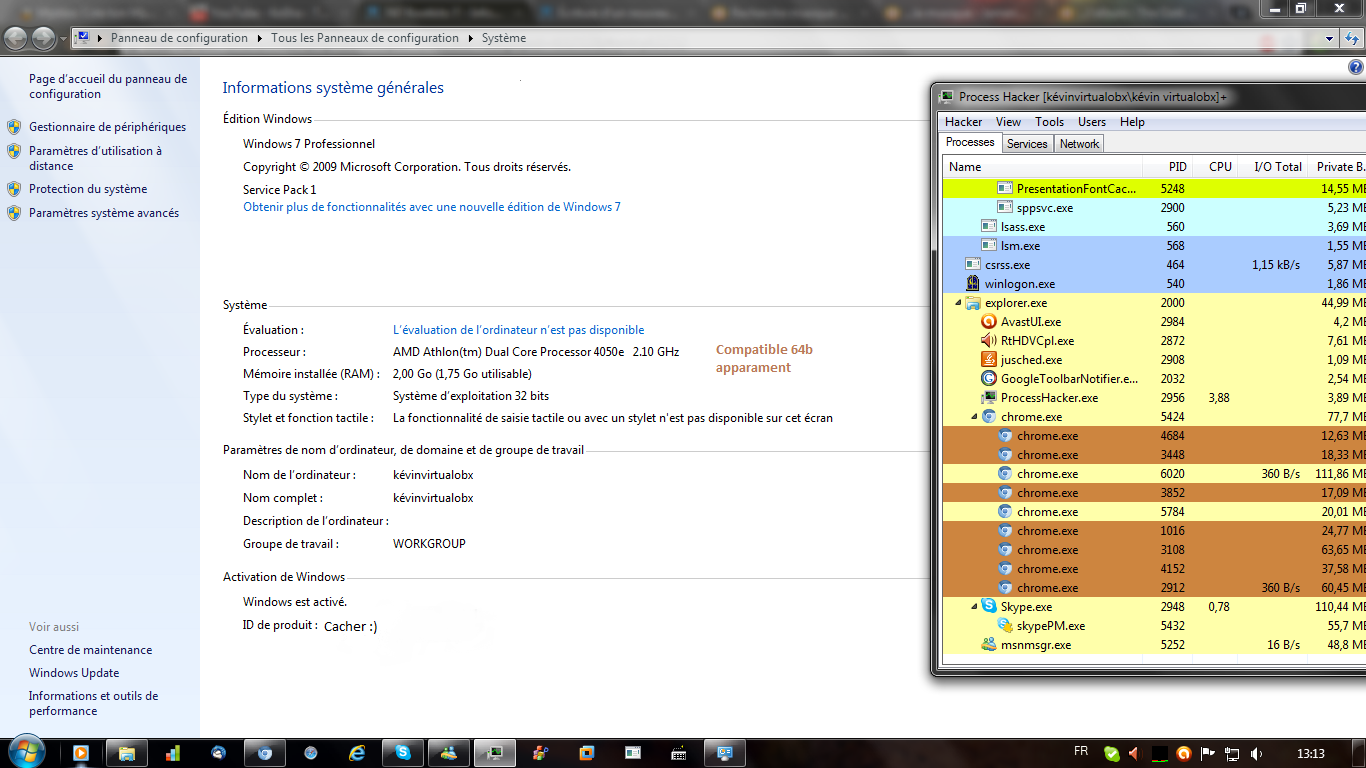Select winlogon.exe process row
This screenshot has height=768, width=1366.
[1155, 284]
